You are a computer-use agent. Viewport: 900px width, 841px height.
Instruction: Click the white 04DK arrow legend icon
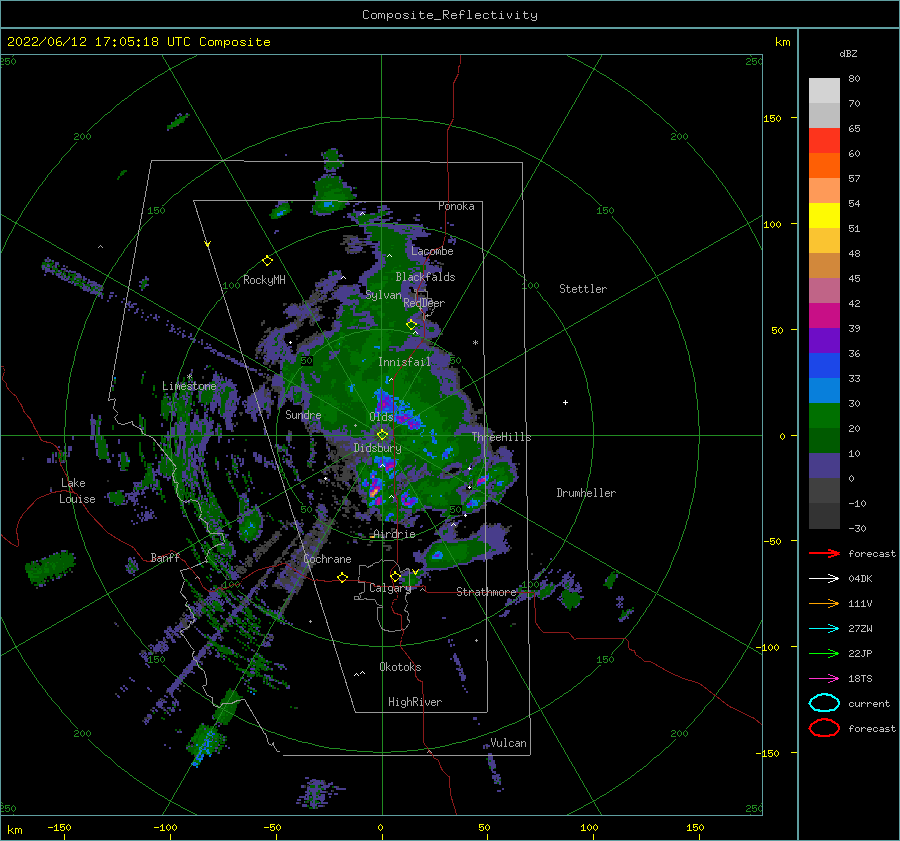pyautogui.click(x=824, y=579)
